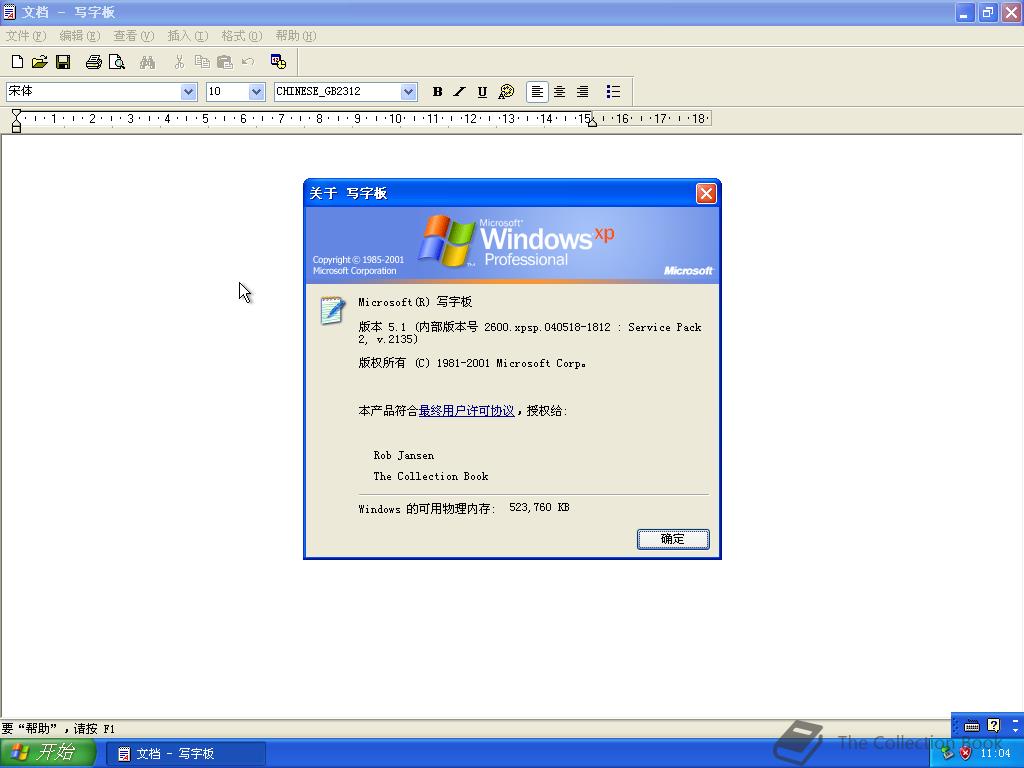
Task: Click the New document icon
Action: pyautogui.click(x=18, y=62)
